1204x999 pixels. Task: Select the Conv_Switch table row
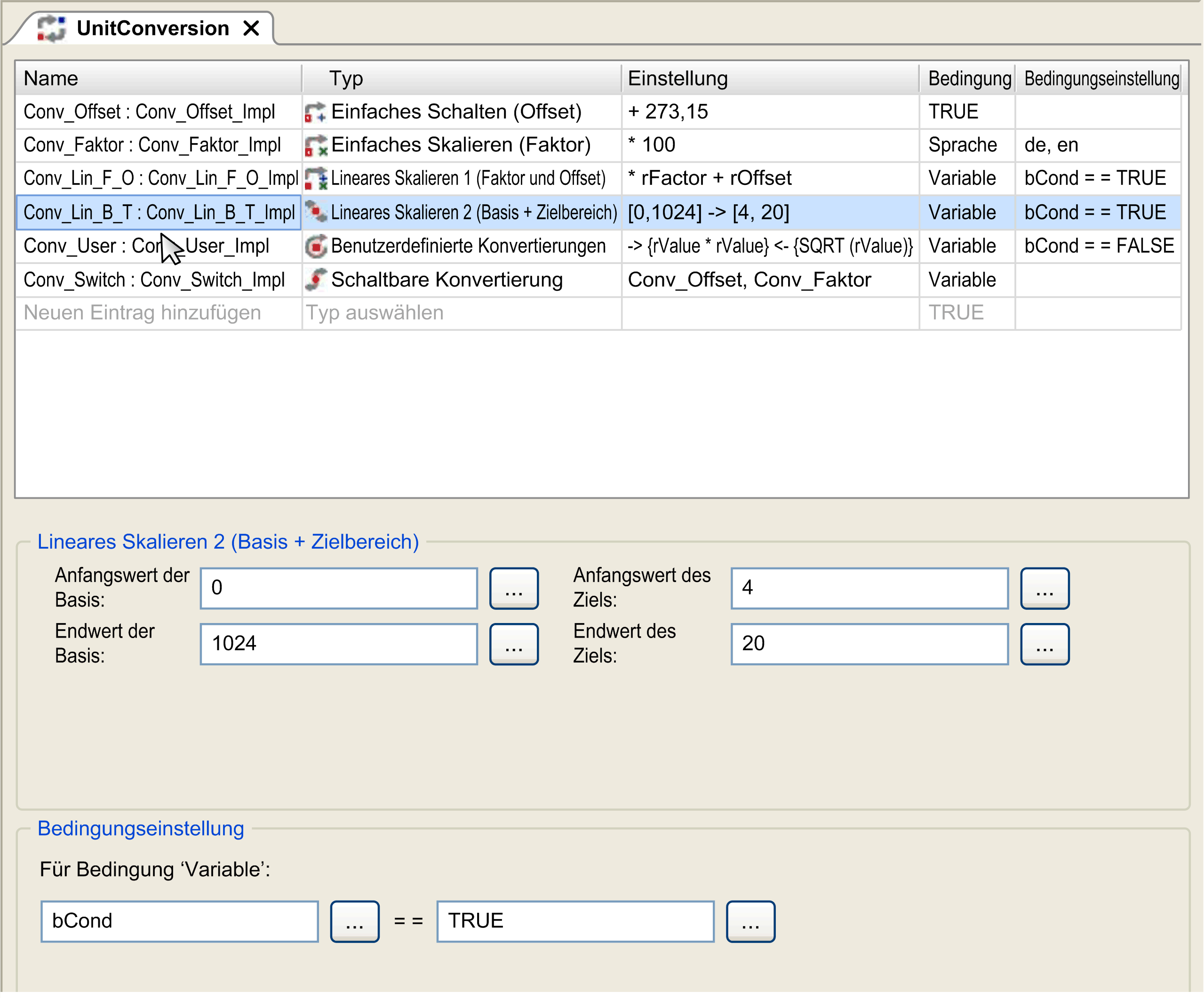coord(154,280)
